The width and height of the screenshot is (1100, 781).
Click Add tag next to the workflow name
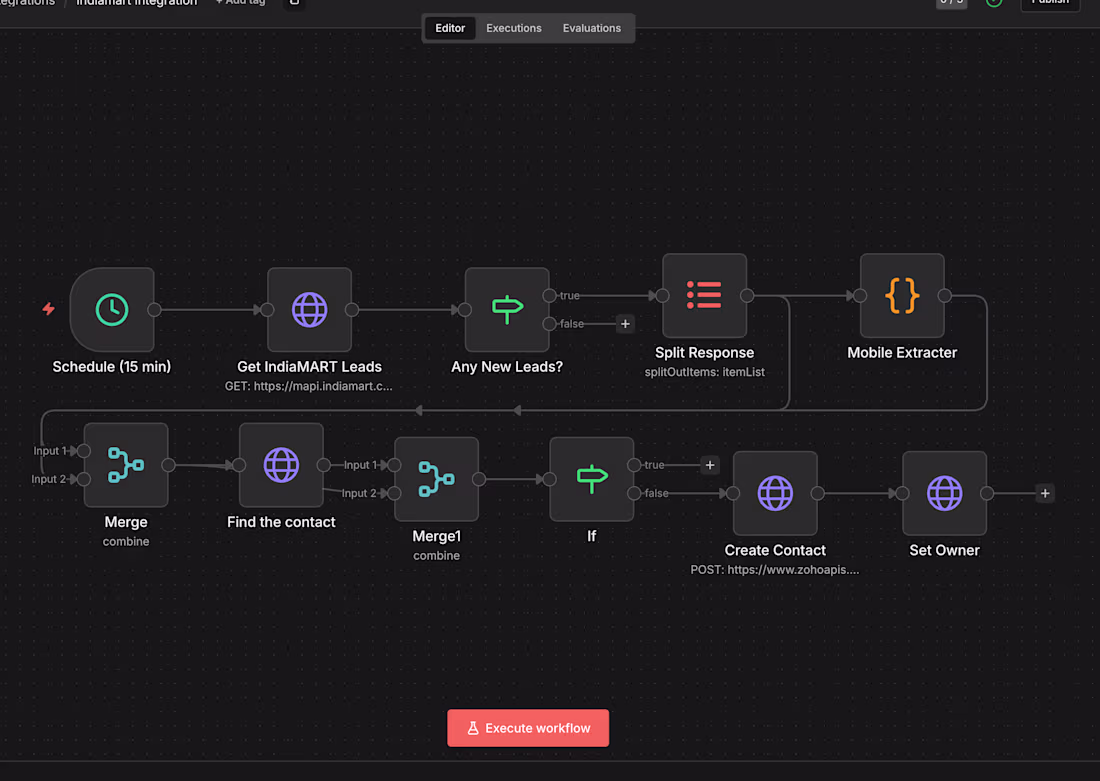240,3
